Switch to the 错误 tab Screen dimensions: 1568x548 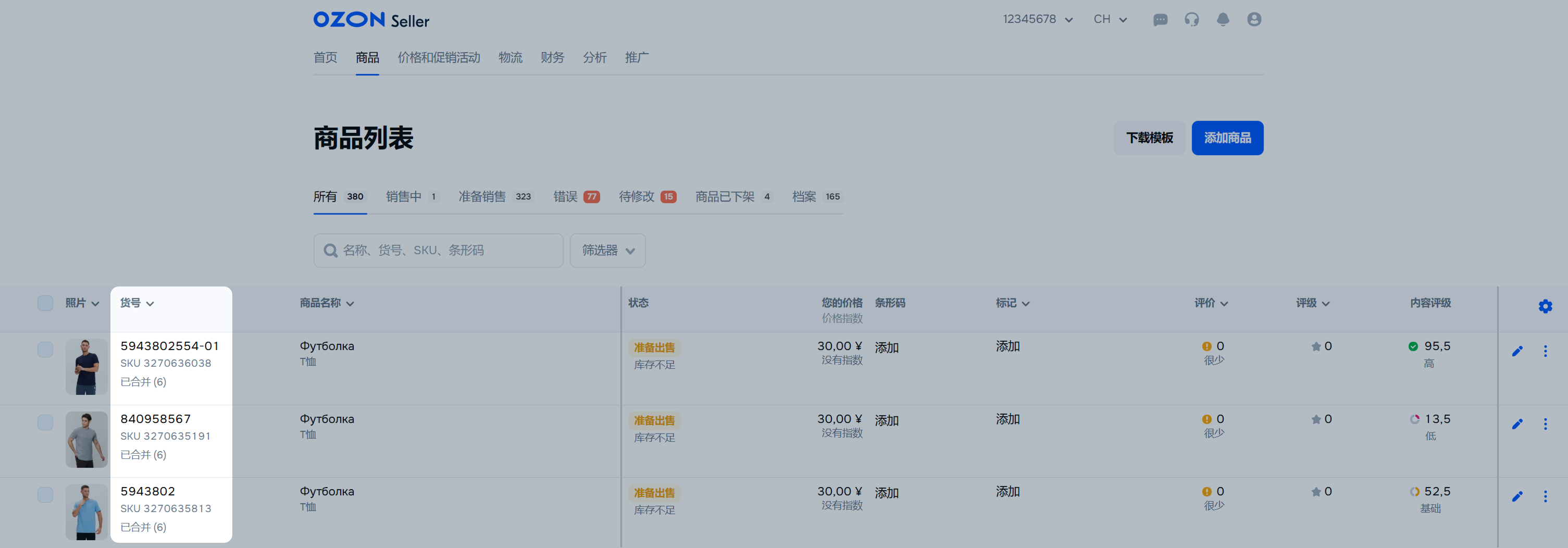(x=576, y=197)
